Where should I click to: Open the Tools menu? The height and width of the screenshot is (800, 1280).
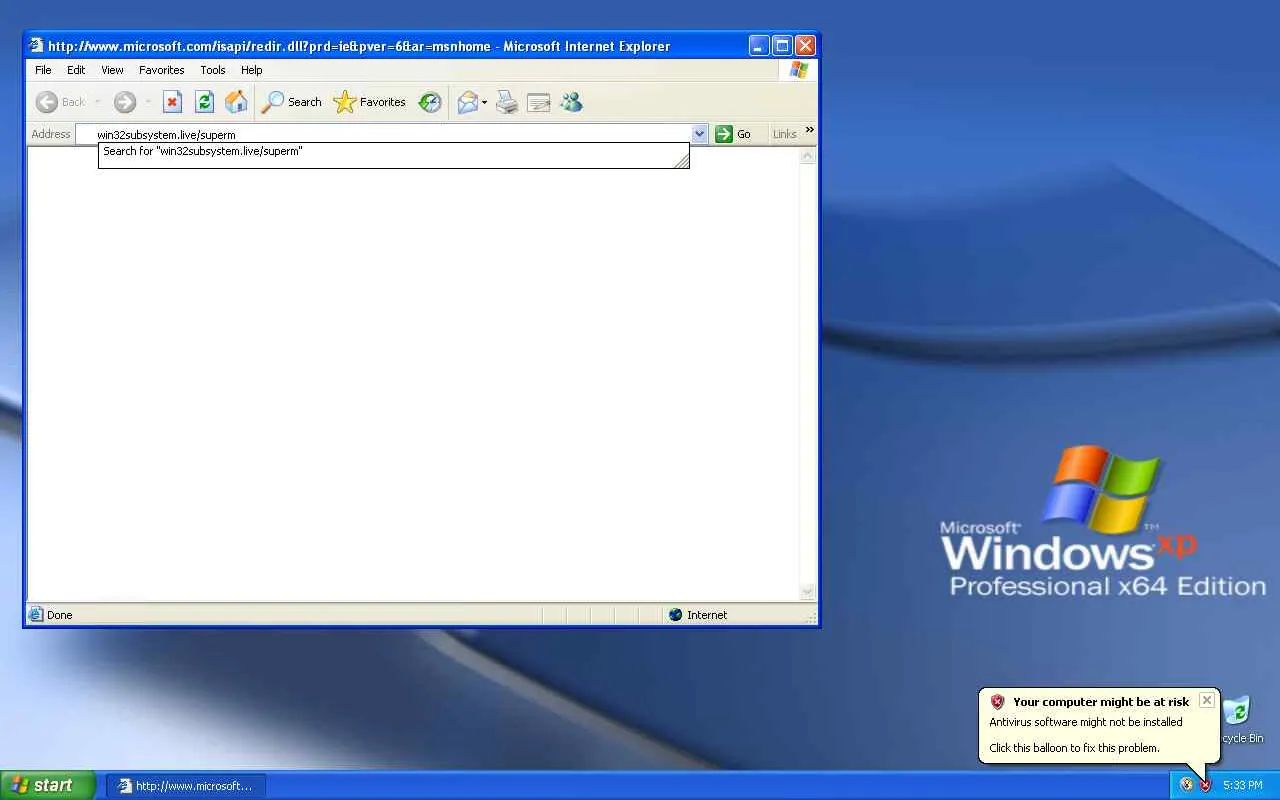pos(213,70)
